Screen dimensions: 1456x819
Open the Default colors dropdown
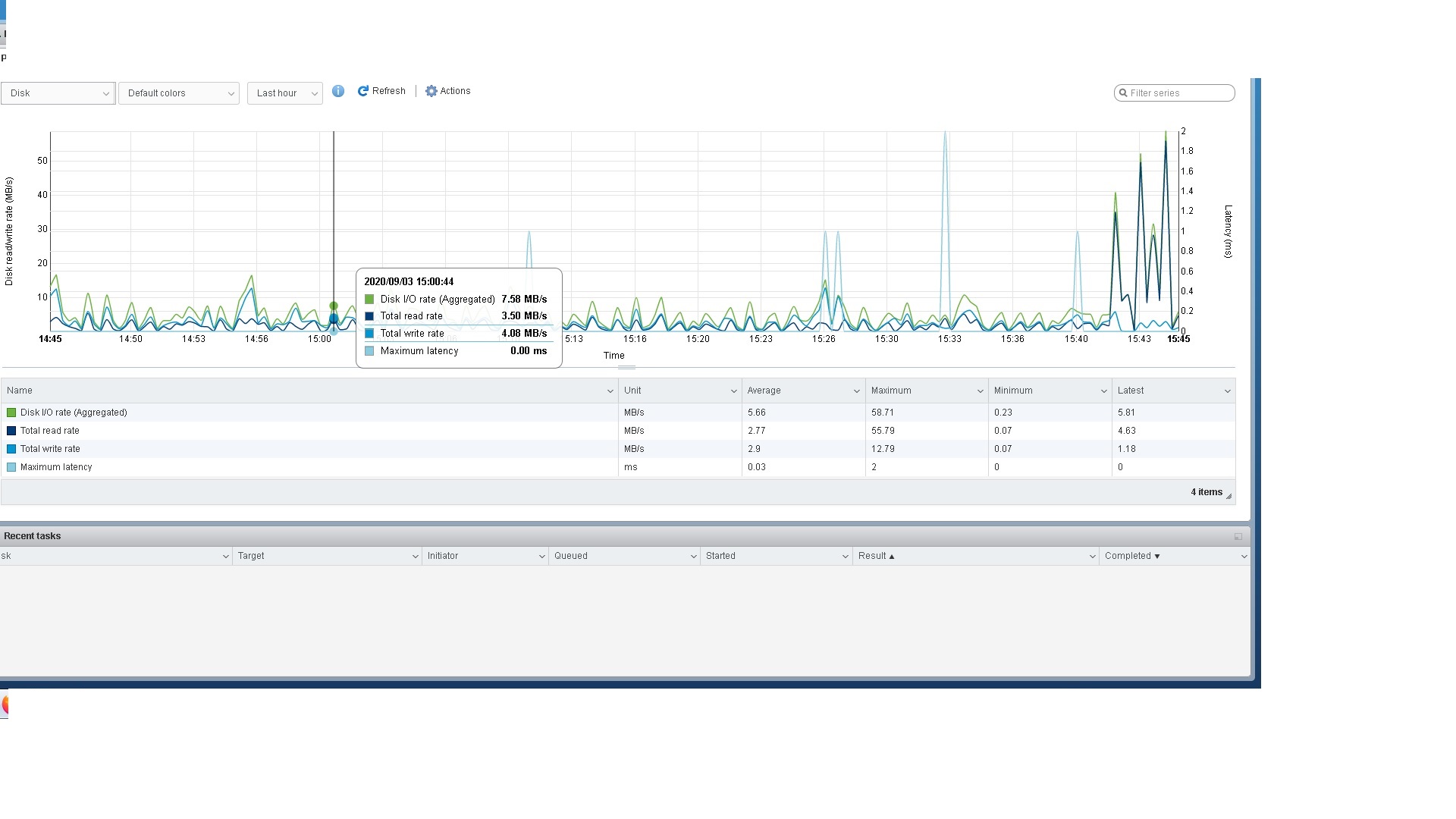pyautogui.click(x=179, y=93)
